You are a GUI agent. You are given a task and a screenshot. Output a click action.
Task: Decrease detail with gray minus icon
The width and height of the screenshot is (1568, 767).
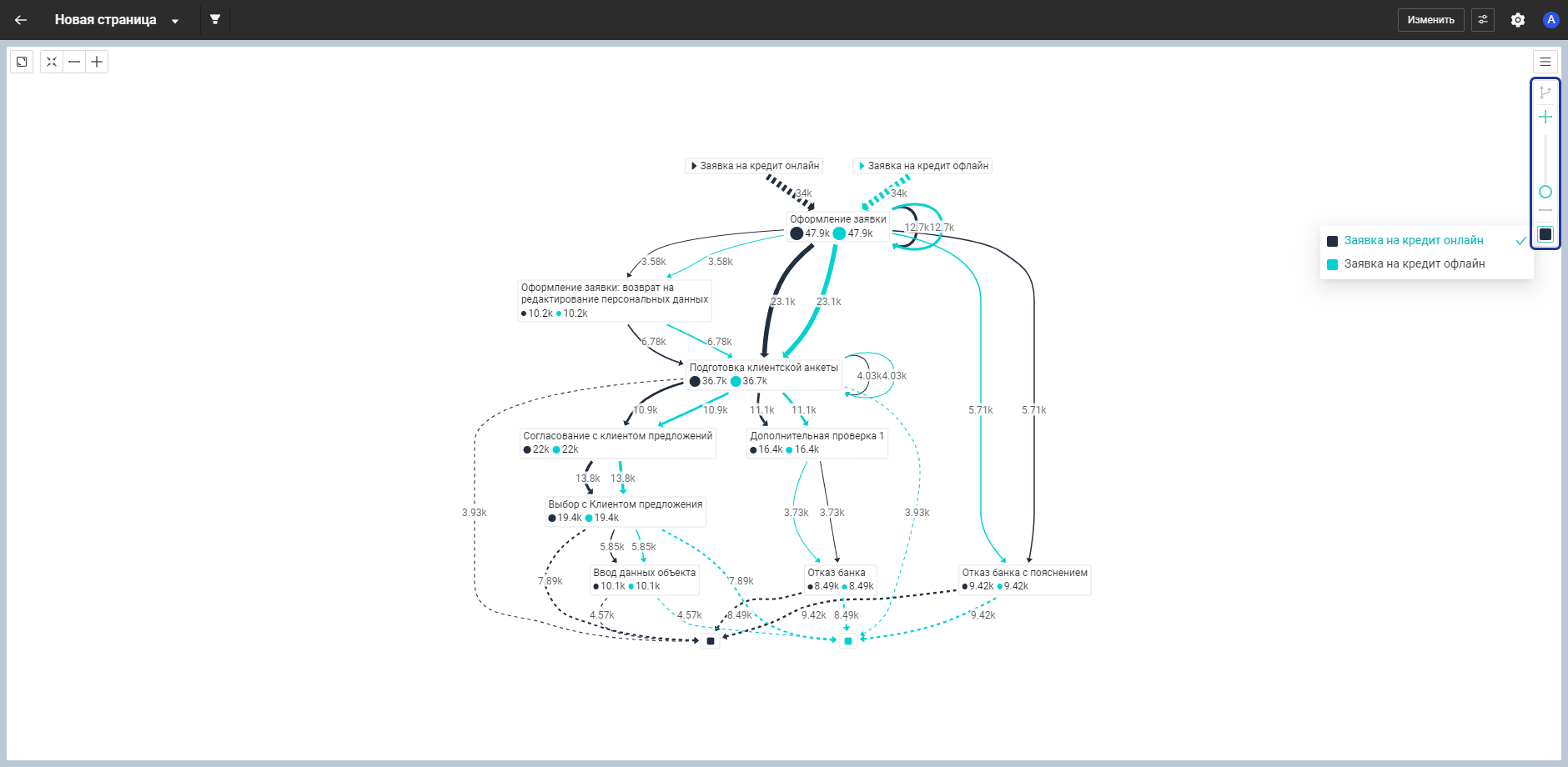tap(1545, 210)
